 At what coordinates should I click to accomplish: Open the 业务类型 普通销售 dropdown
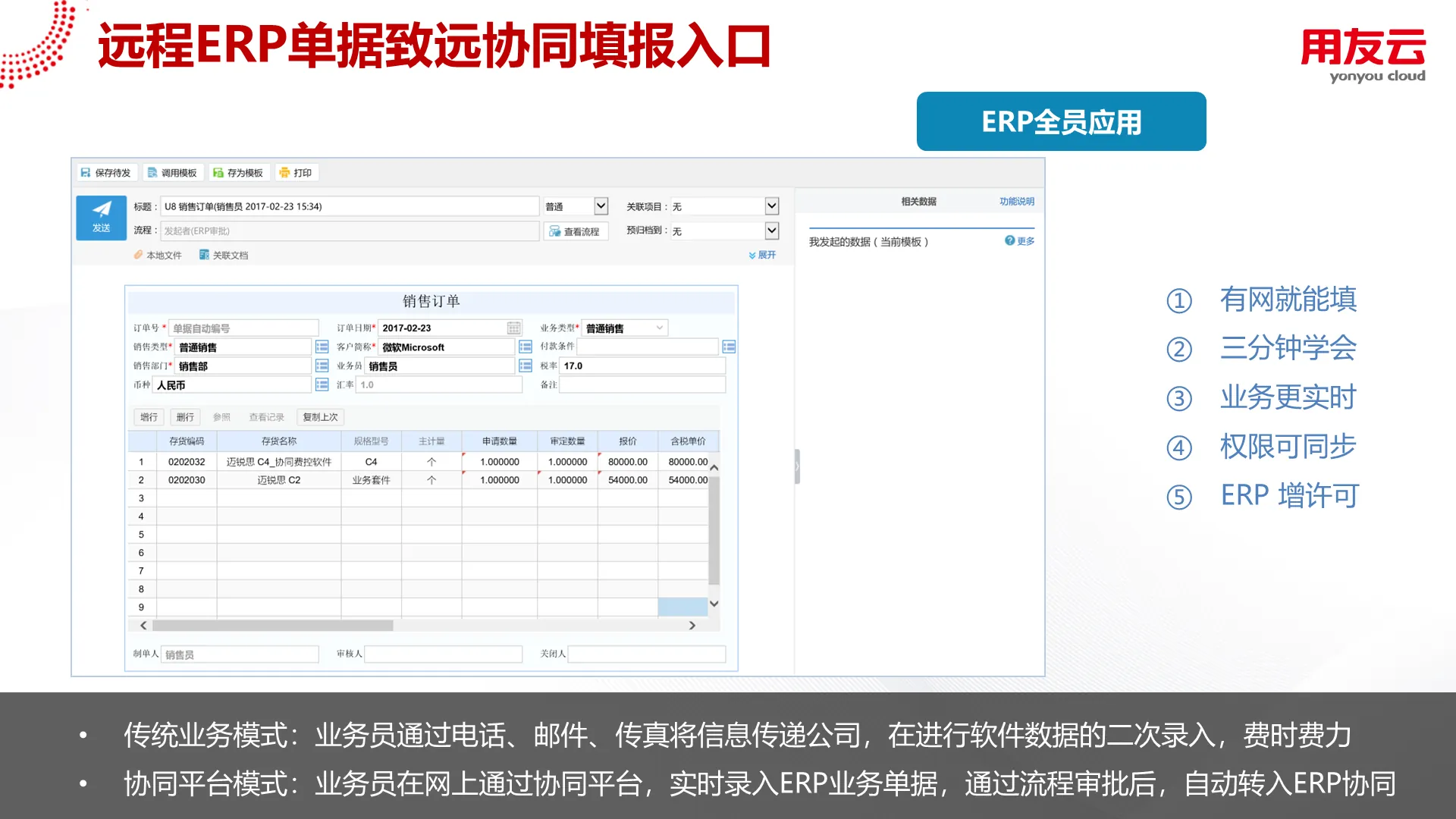click(x=660, y=328)
